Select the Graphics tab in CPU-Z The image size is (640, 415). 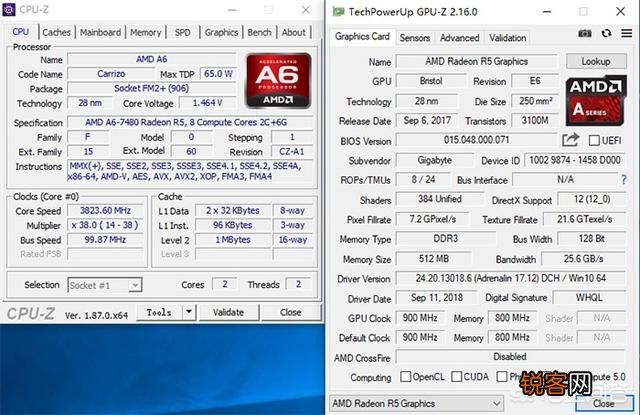click(221, 32)
